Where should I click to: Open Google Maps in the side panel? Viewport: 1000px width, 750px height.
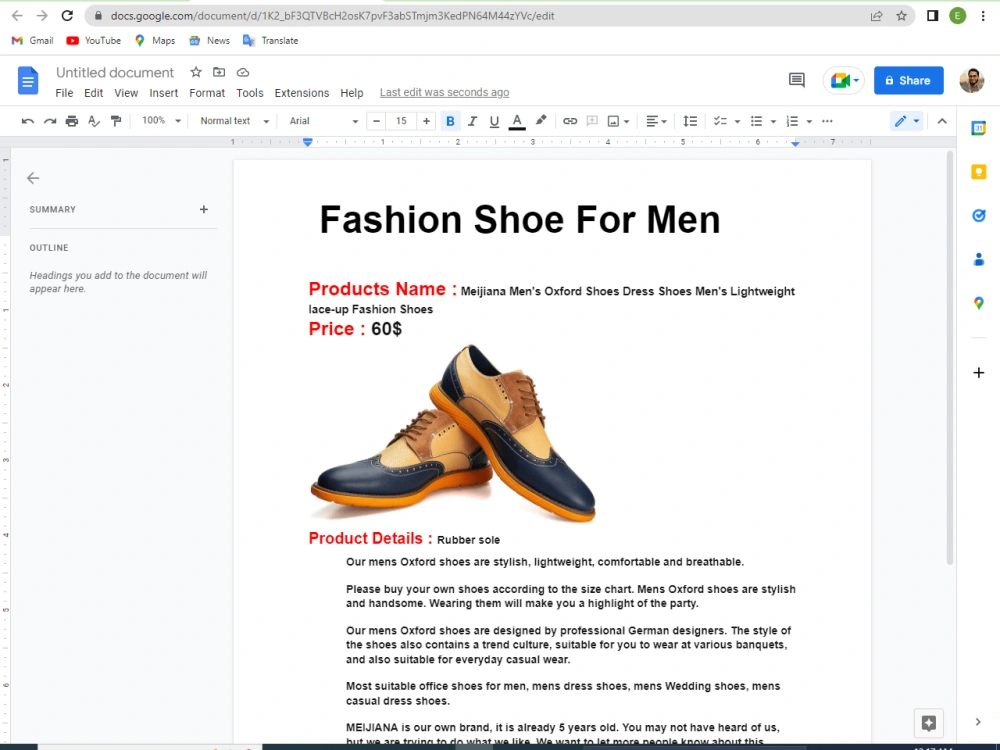pos(979,304)
